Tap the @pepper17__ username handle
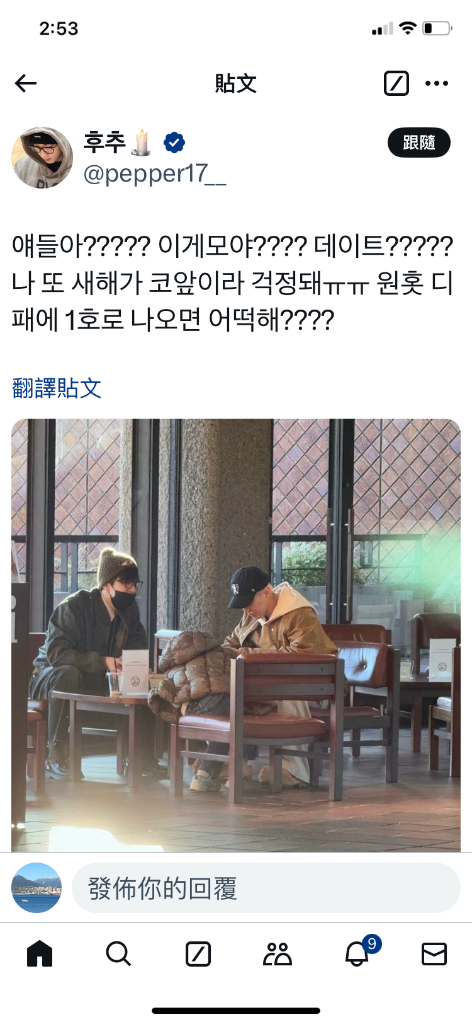 point(155,175)
